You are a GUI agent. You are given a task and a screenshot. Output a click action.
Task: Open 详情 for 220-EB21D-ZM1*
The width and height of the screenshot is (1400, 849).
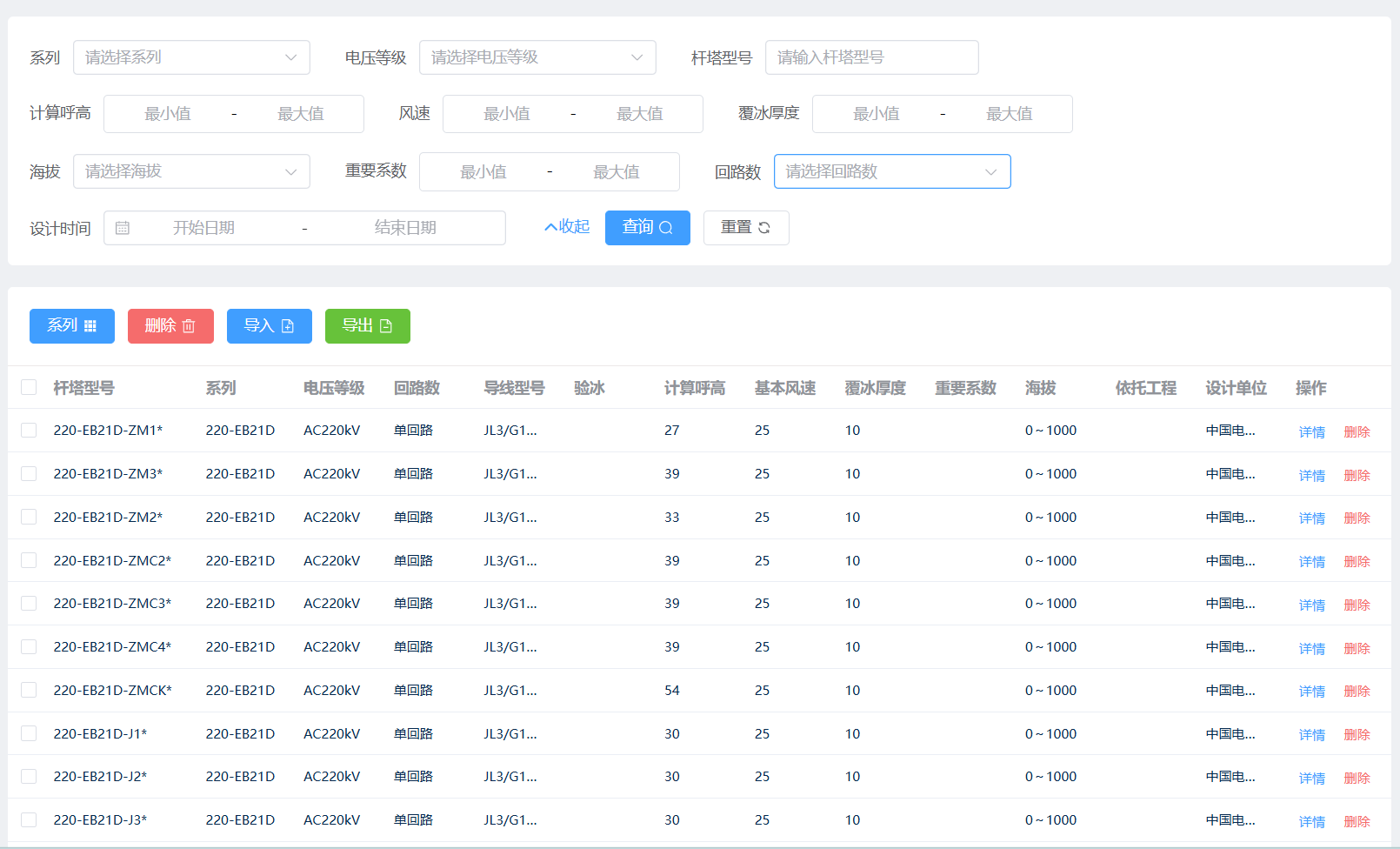tap(1312, 432)
